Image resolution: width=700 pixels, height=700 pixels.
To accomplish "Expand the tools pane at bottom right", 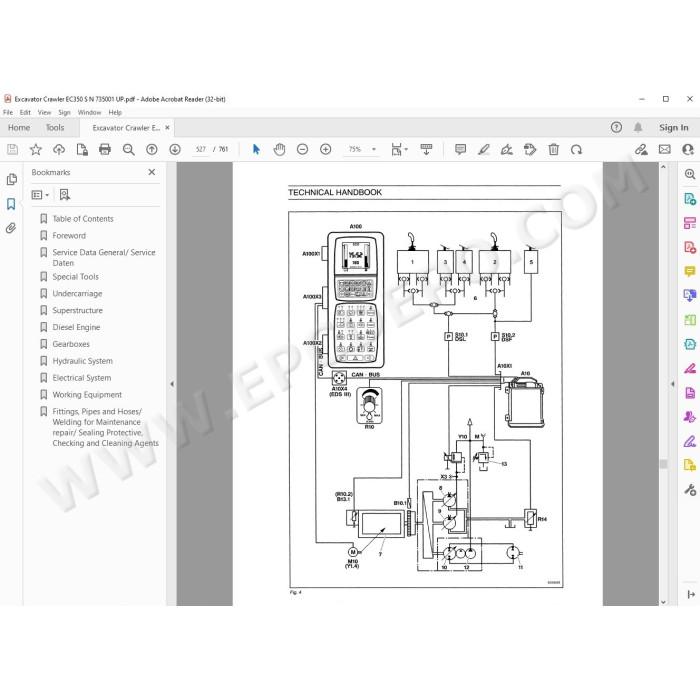I will point(691,594).
